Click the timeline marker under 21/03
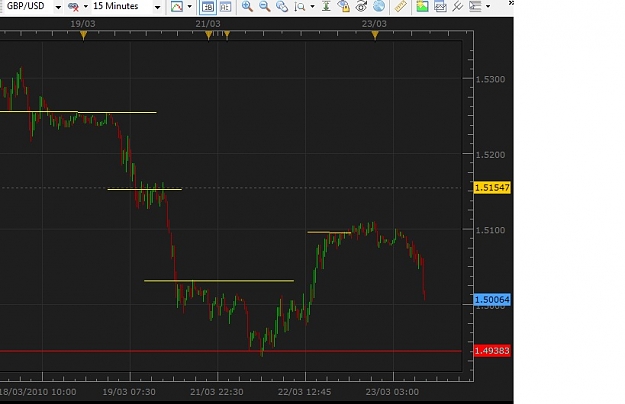Viewport: 625px width, 404px height. [x=208, y=36]
